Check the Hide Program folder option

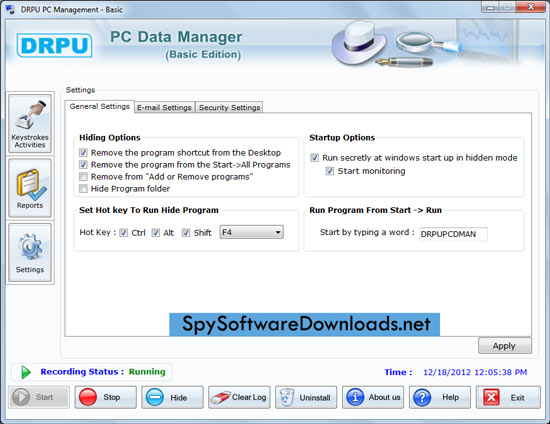pyautogui.click(x=83, y=189)
